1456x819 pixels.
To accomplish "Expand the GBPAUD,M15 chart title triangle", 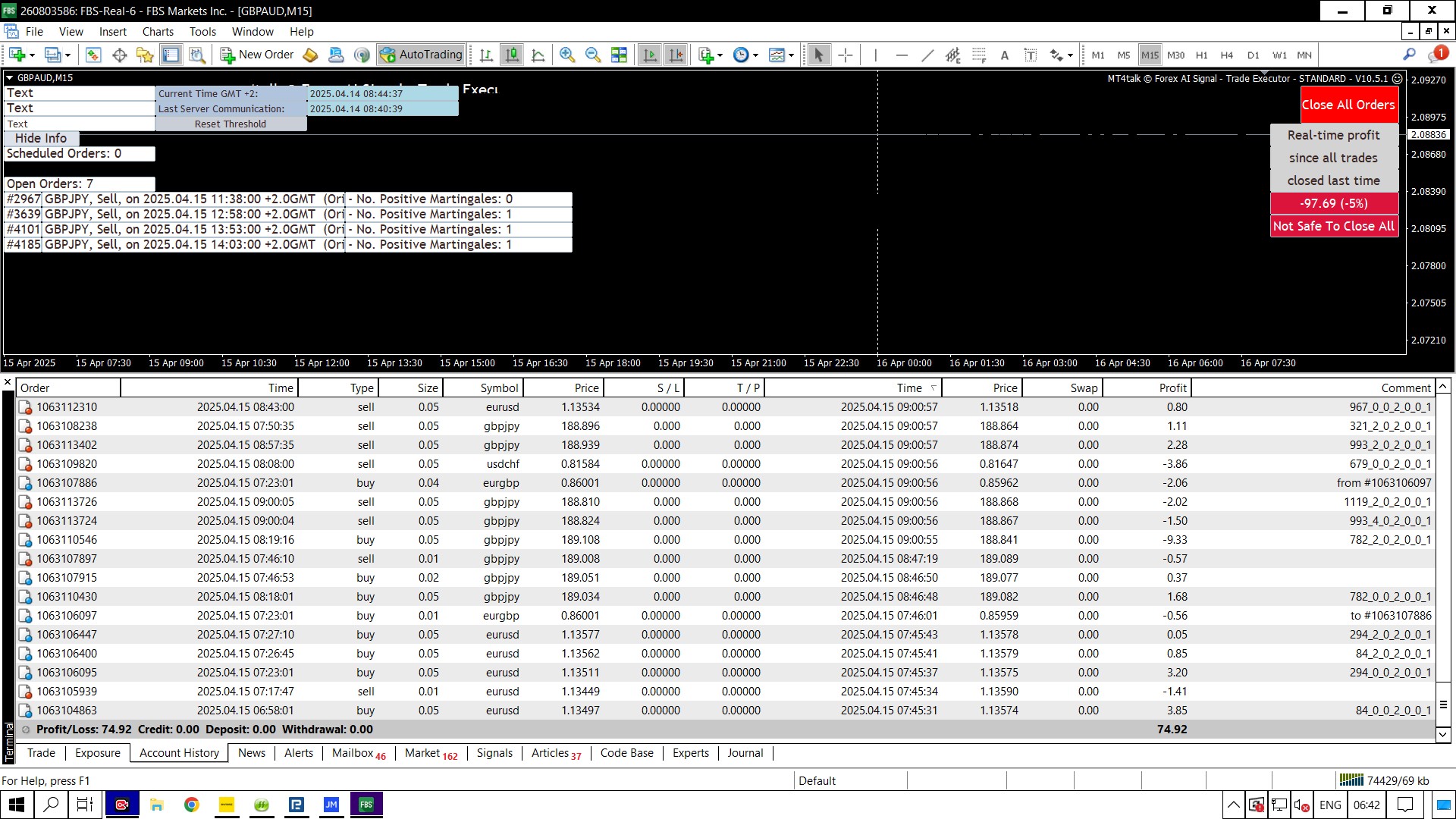I will pyautogui.click(x=10, y=78).
